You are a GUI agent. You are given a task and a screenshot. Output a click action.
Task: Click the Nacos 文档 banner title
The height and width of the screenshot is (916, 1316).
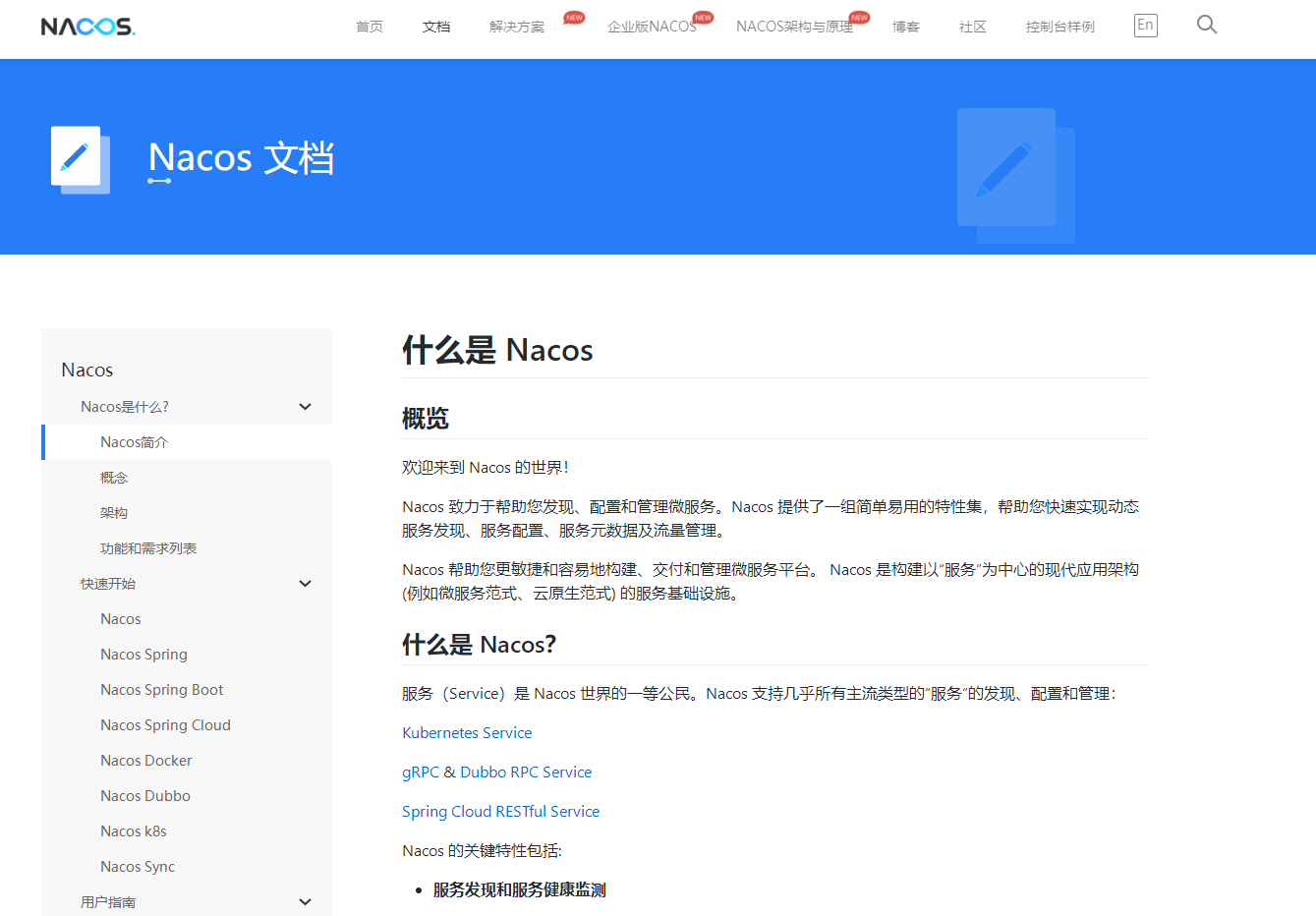tap(242, 158)
